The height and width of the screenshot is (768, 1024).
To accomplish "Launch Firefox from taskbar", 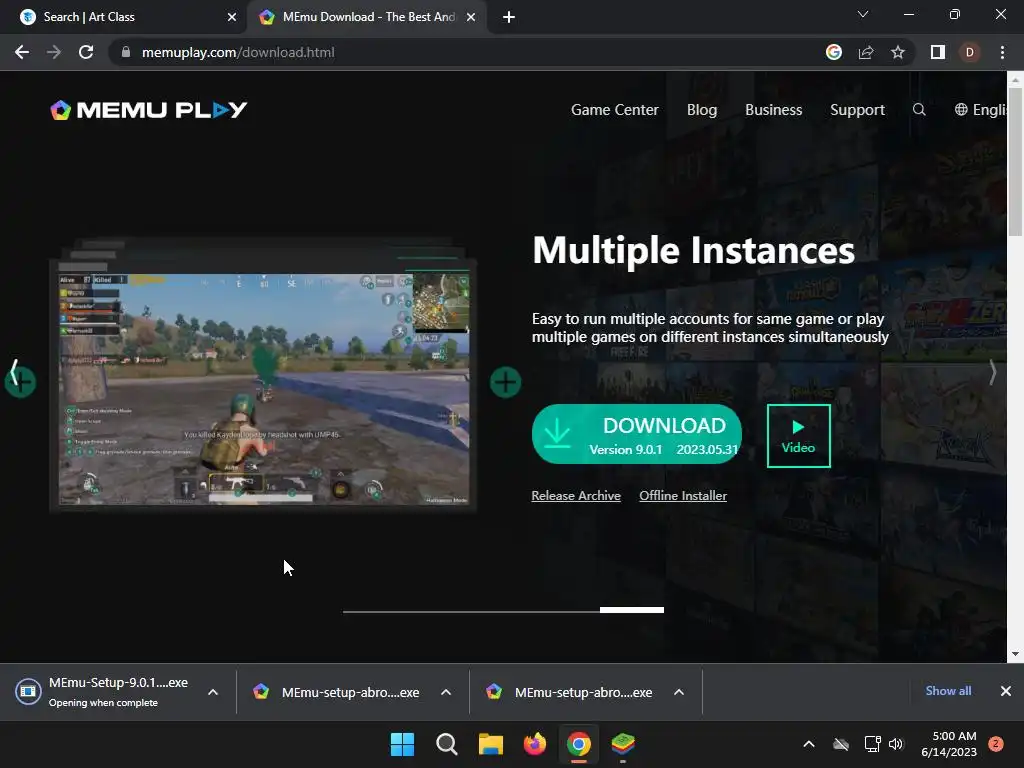I will (x=535, y=744).
